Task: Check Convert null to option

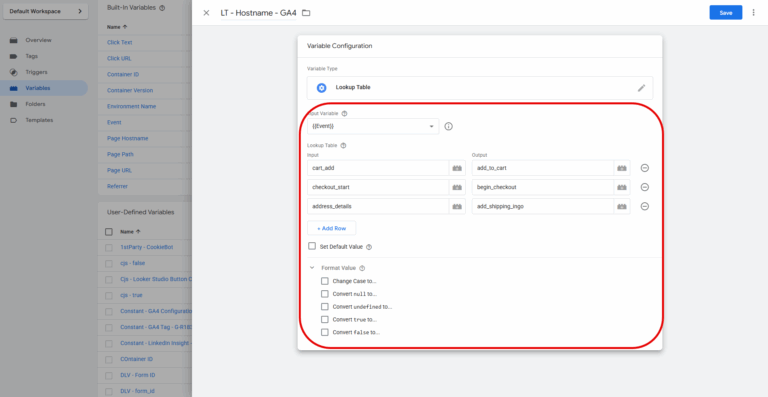Action: click(x=324, y=294)
